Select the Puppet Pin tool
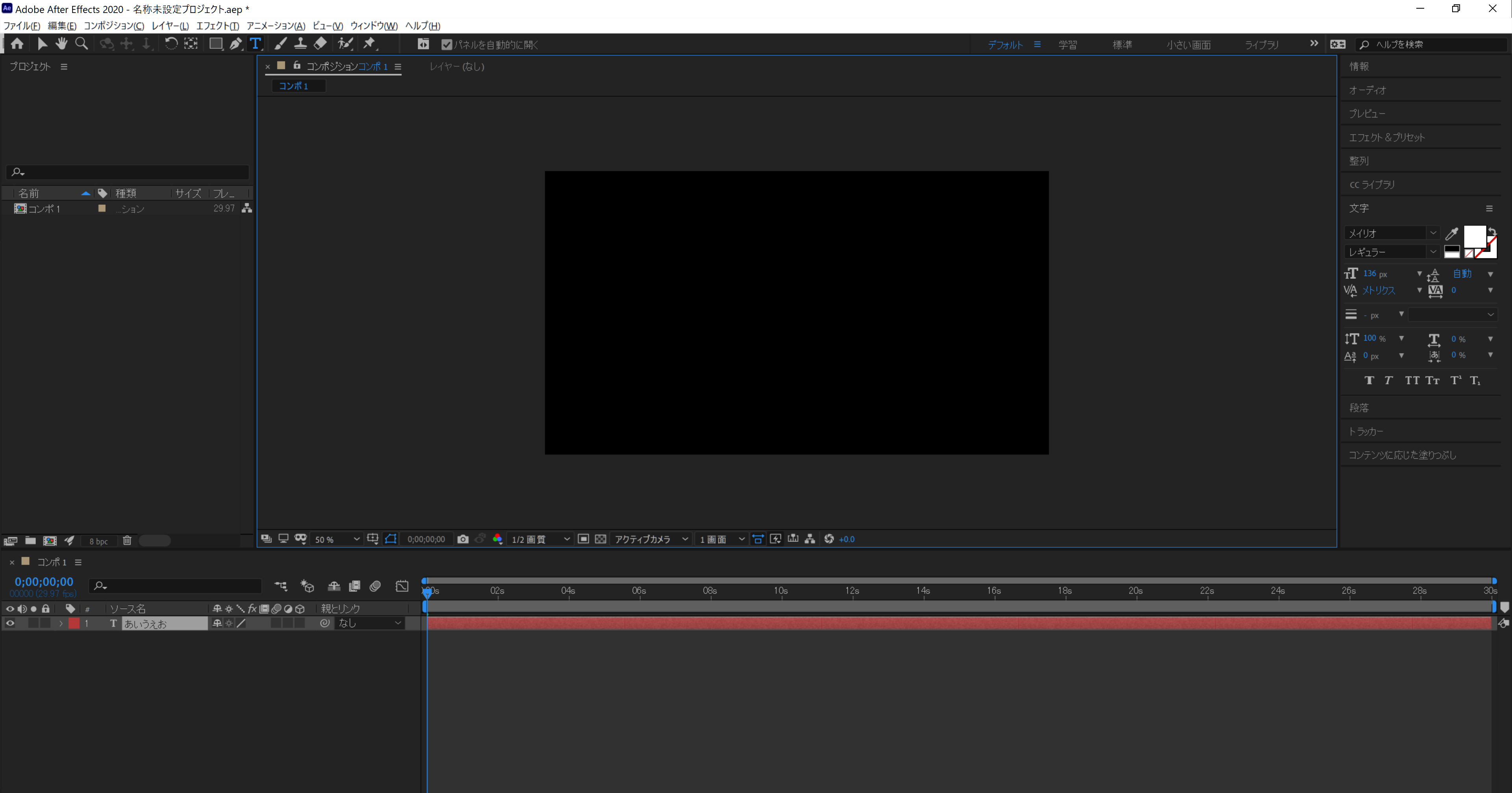The image size is (1512, 793). pos(369,44)
